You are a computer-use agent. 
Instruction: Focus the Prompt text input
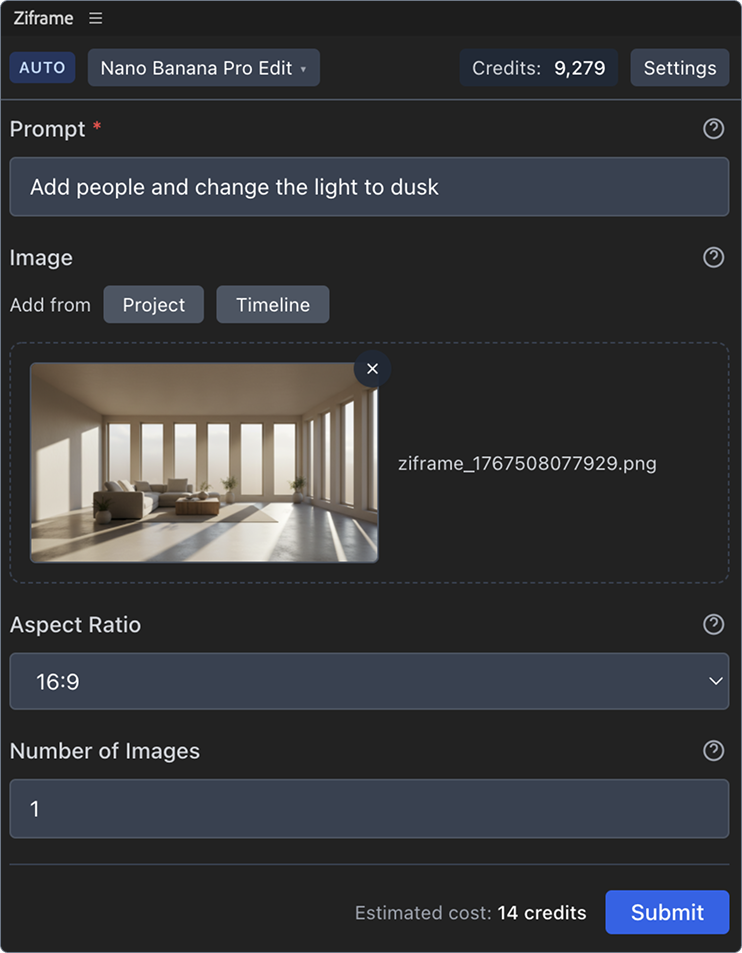click(x=369, y=187)
